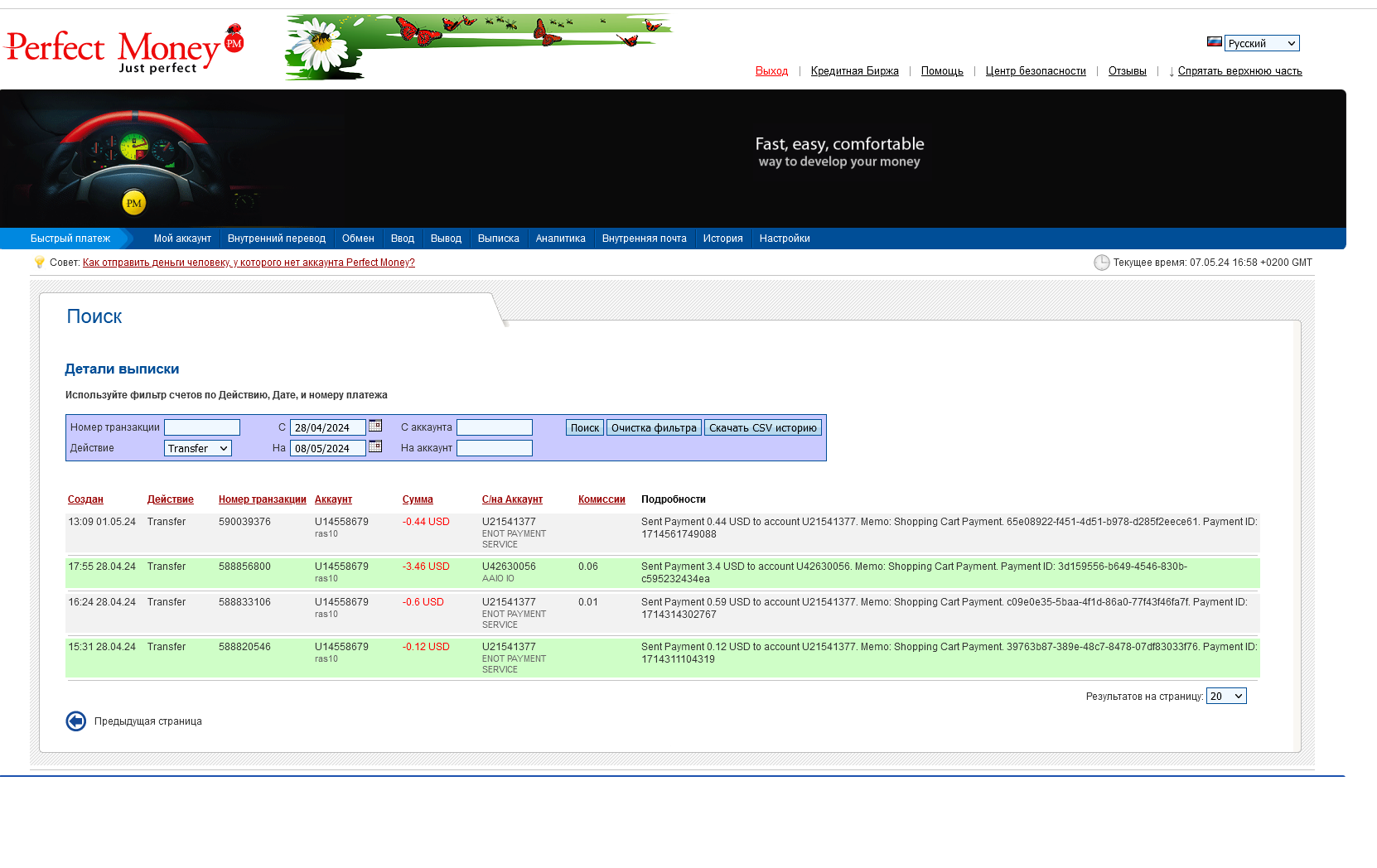Screen dimensions: 1377x868
Task: Click the lightbulb tip icon
Action: [x=39, y=263]
